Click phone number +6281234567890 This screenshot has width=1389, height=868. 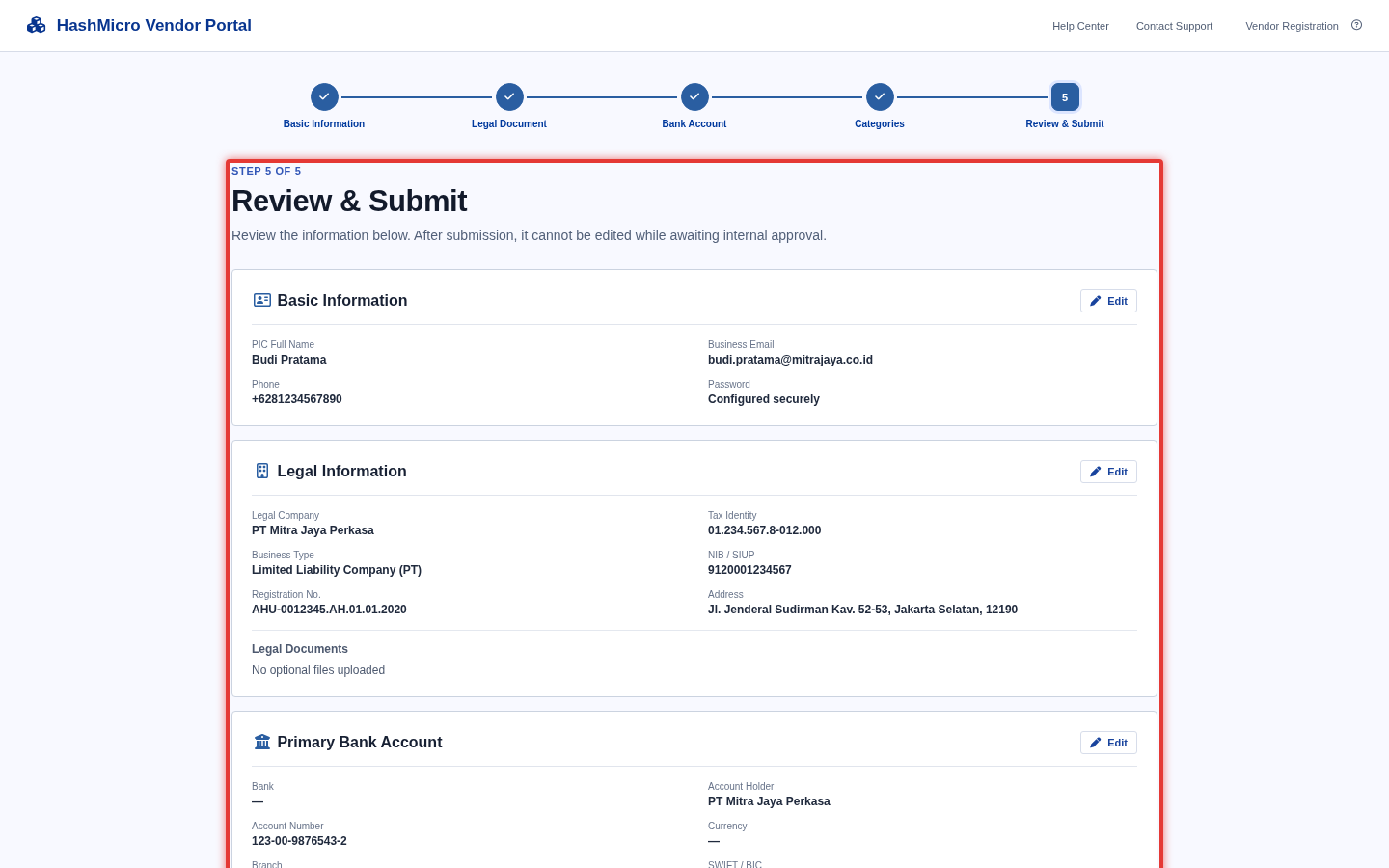pyautogui.click(x=297, y=399)
